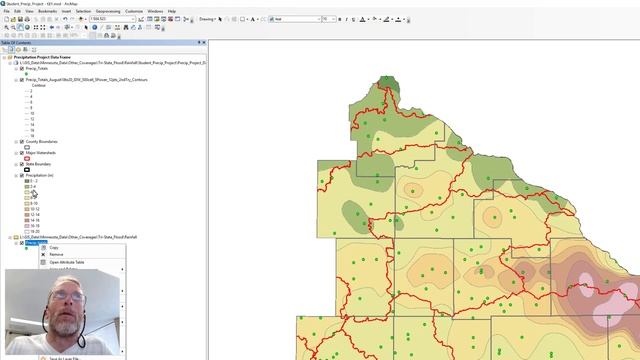Close the Table Of Contents panel
This screenshot has width=640, height=360.
tap(204, 42)
